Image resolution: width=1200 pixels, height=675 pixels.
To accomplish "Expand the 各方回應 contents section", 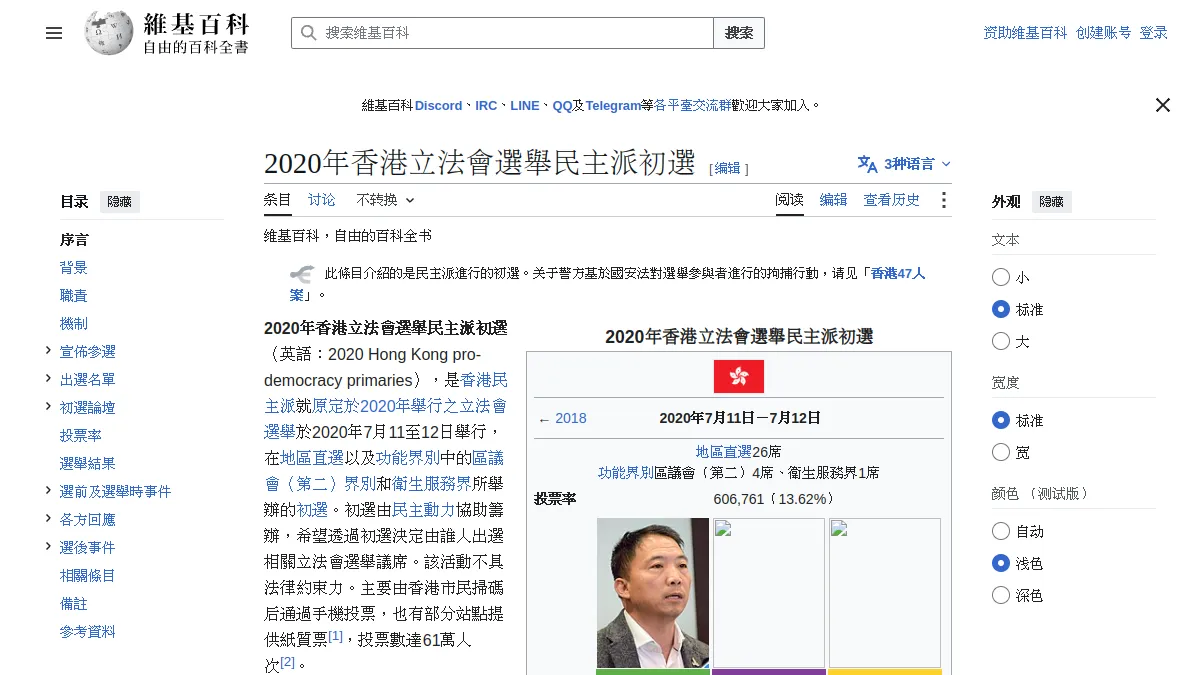I will (48, 519).
